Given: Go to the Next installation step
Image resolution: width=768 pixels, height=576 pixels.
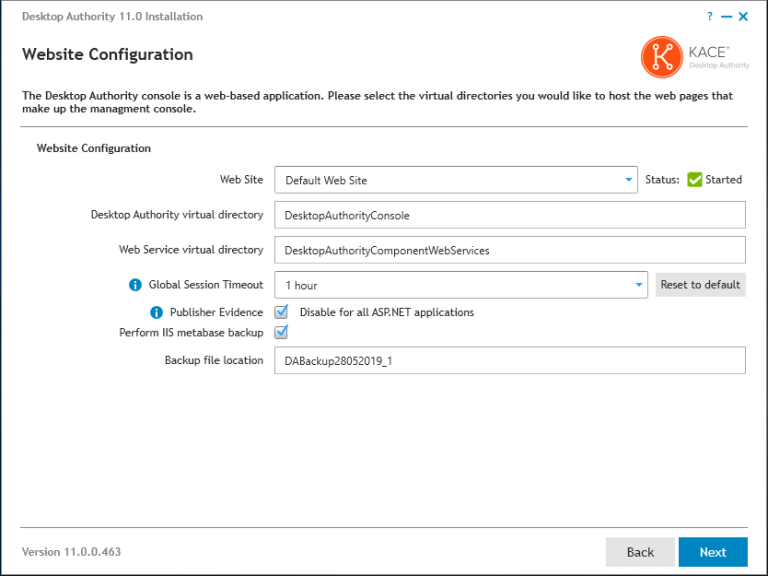Looking at the screenshot, I should click(712, 552).
